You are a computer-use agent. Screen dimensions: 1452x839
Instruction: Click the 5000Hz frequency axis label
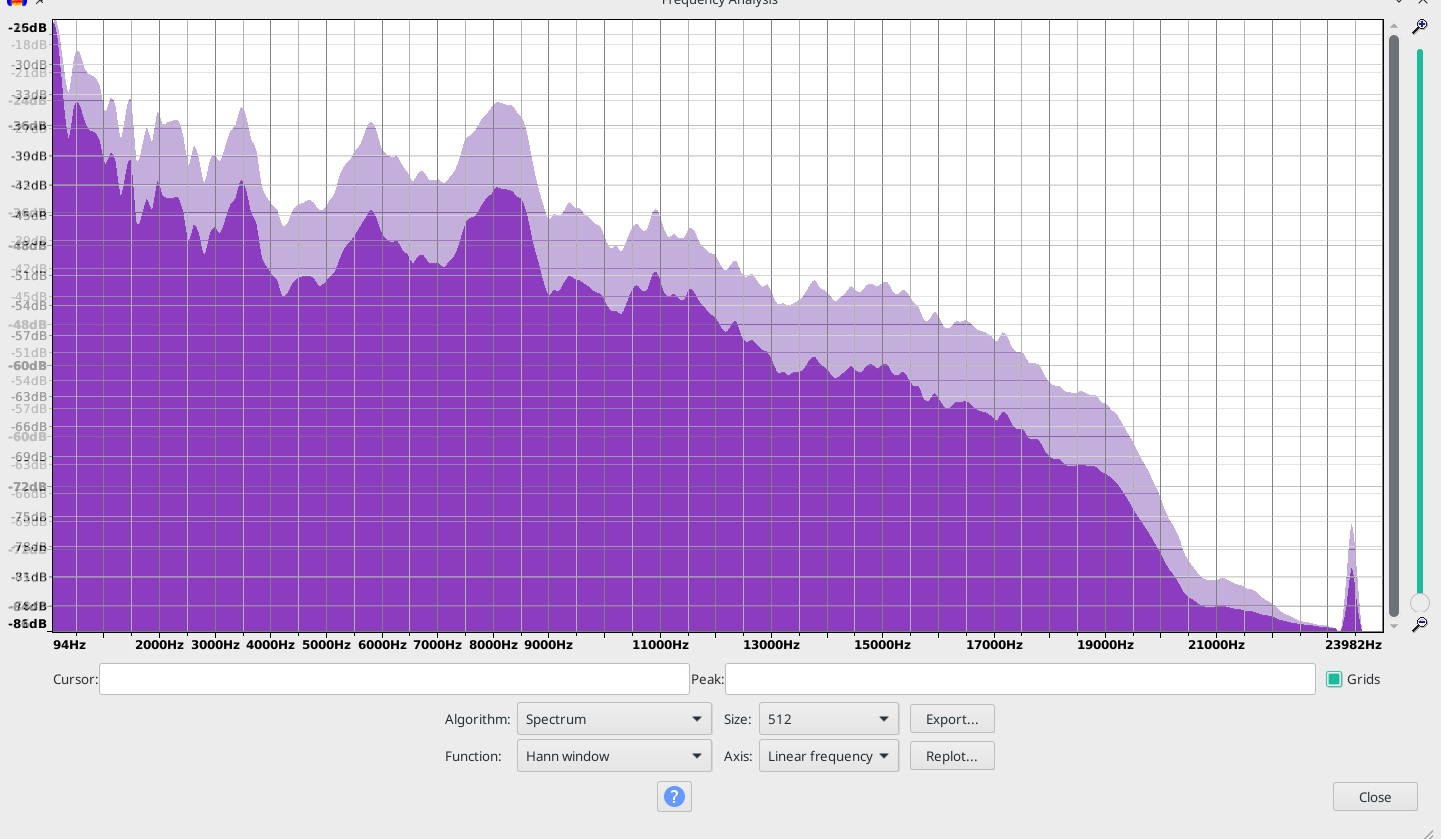coord(326,645)
